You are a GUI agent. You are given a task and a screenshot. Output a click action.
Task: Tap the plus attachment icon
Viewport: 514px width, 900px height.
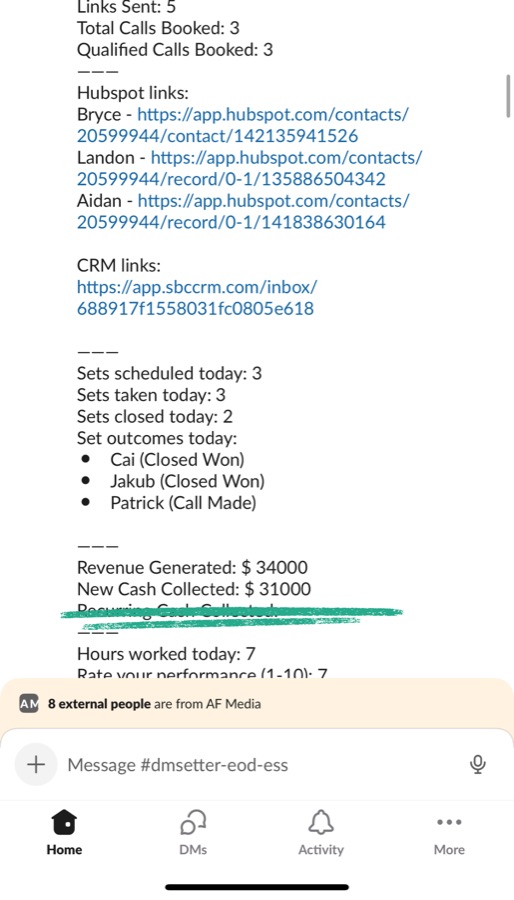(36, 764)
